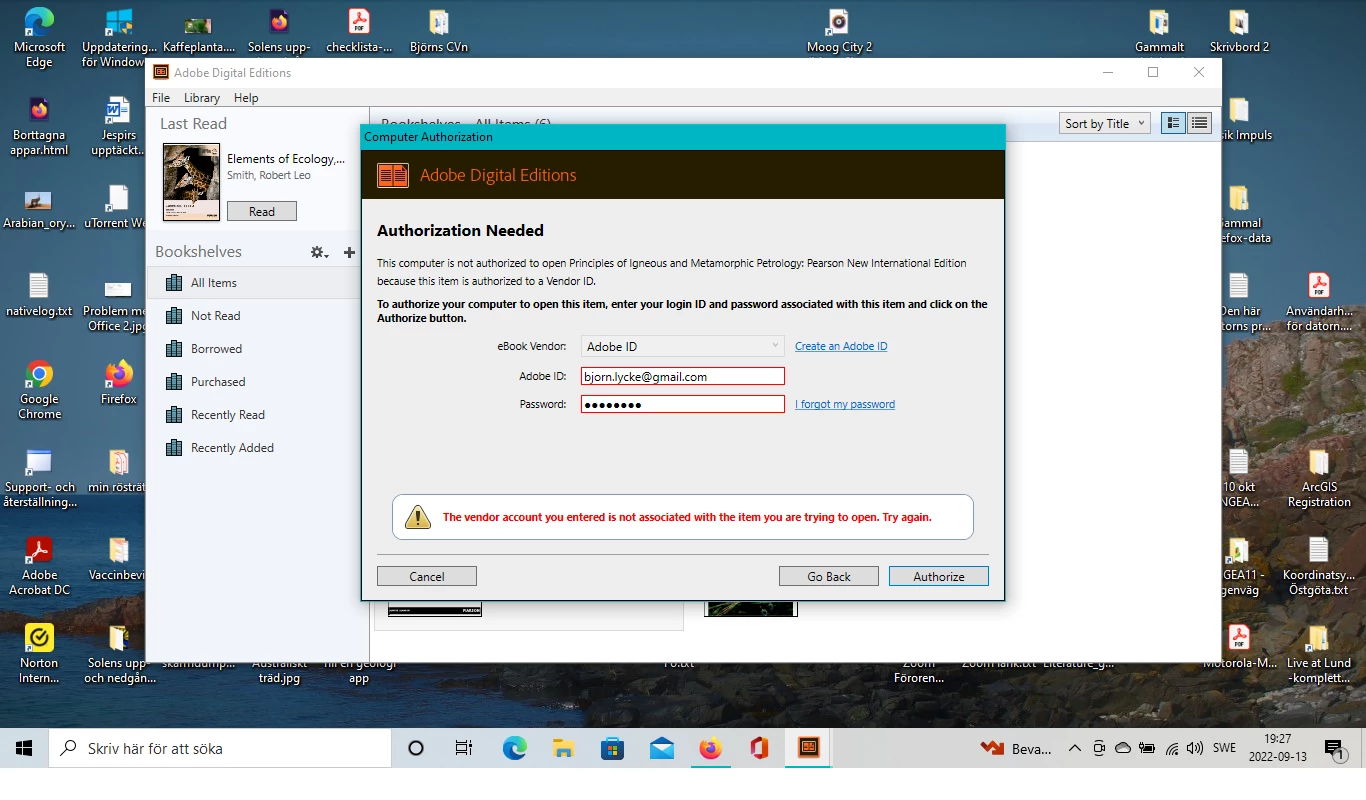This screenshot has width=1366, height=800.
Task: Open Björns CVn desktop folder
Action: pos(438,30)
